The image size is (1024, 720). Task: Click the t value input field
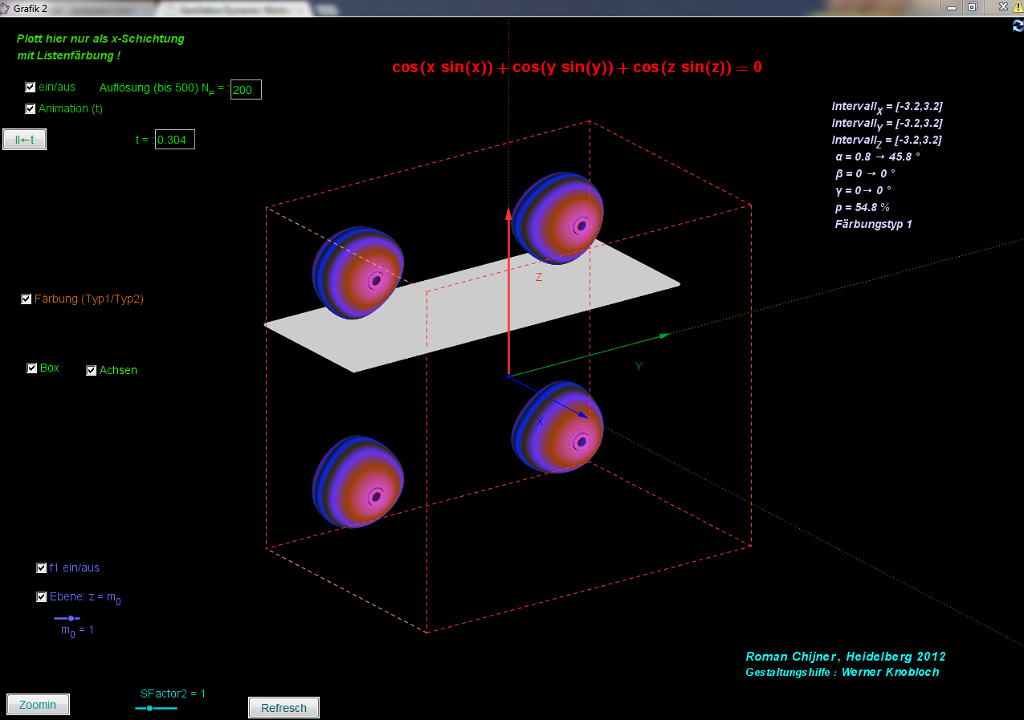click(x=175, y=140)
